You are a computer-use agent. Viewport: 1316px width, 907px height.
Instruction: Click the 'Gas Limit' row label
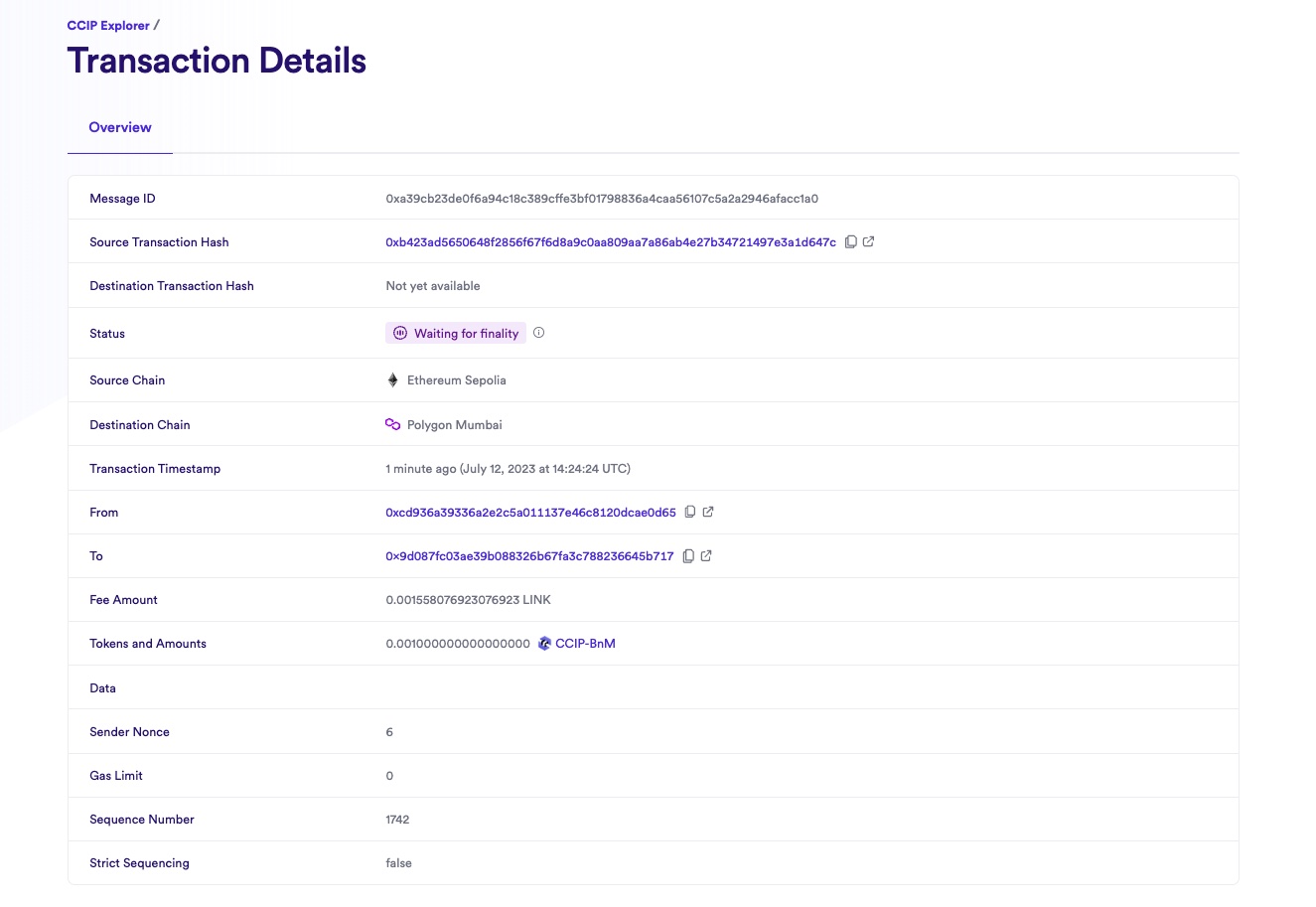tap(116, 775)
